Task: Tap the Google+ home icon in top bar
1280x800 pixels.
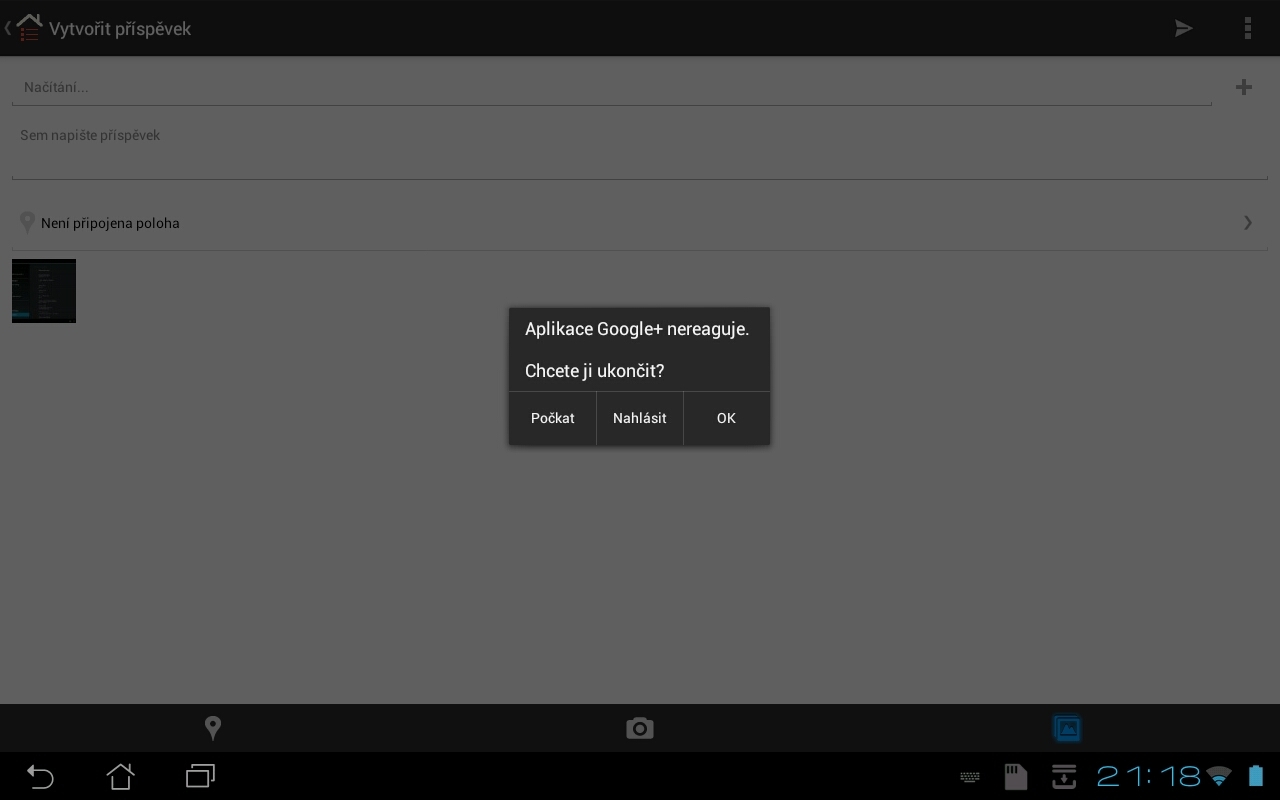Action: pyautogui.click(x=29, y=28)
